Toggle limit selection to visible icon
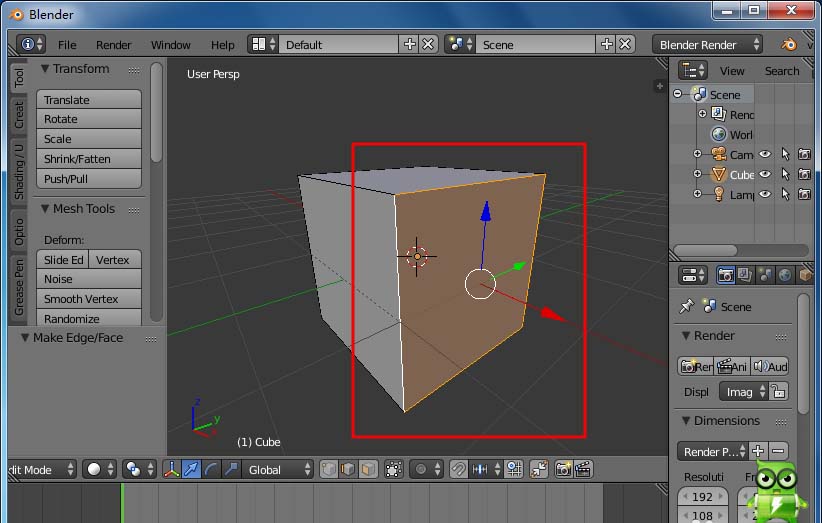The image size is (822, 523). pos(394,469)
